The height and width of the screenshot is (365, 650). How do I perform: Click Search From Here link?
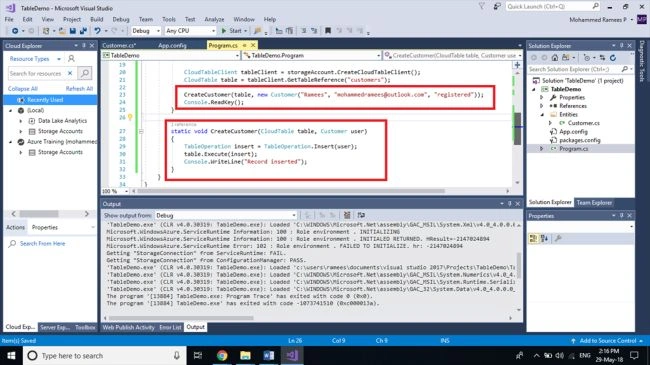pos(42,243)
